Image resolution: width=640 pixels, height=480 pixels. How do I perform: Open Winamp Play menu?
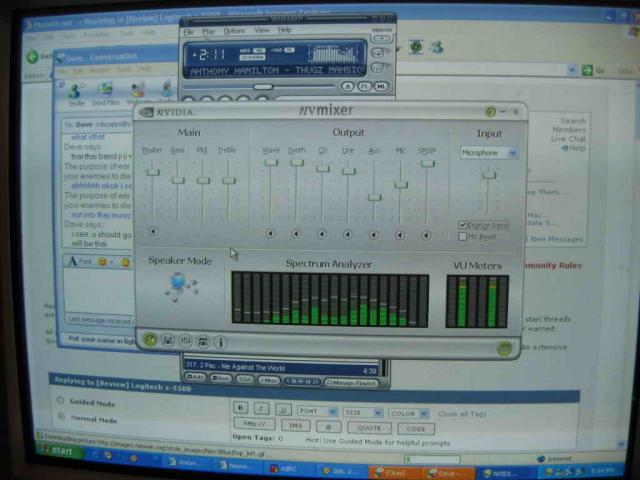pos(208,31)
